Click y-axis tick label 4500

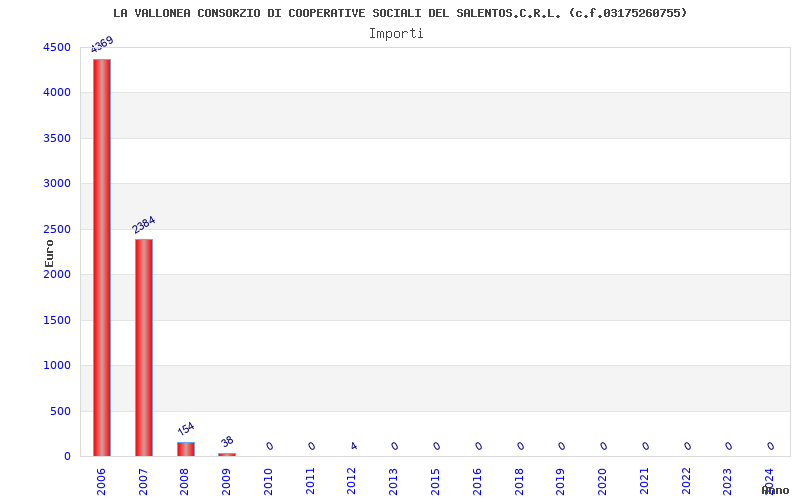click(x=57, y=47)
